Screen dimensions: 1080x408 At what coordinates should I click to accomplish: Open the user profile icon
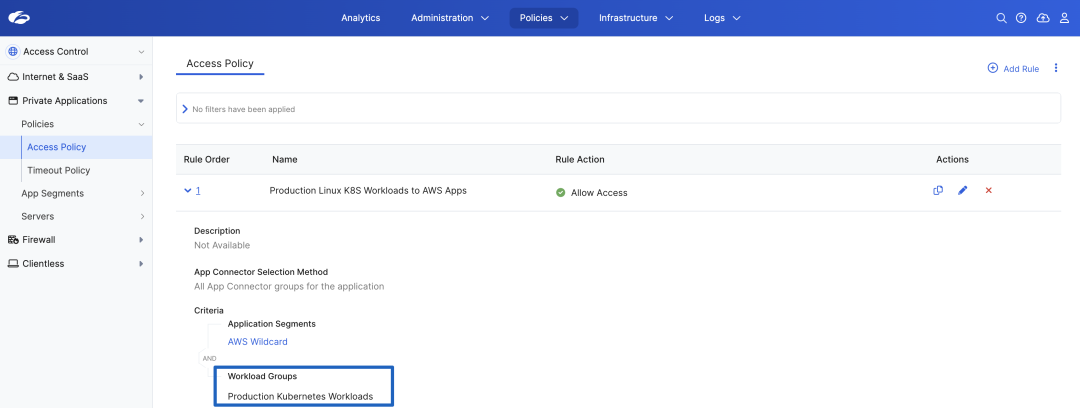[x=1064, y=18]
